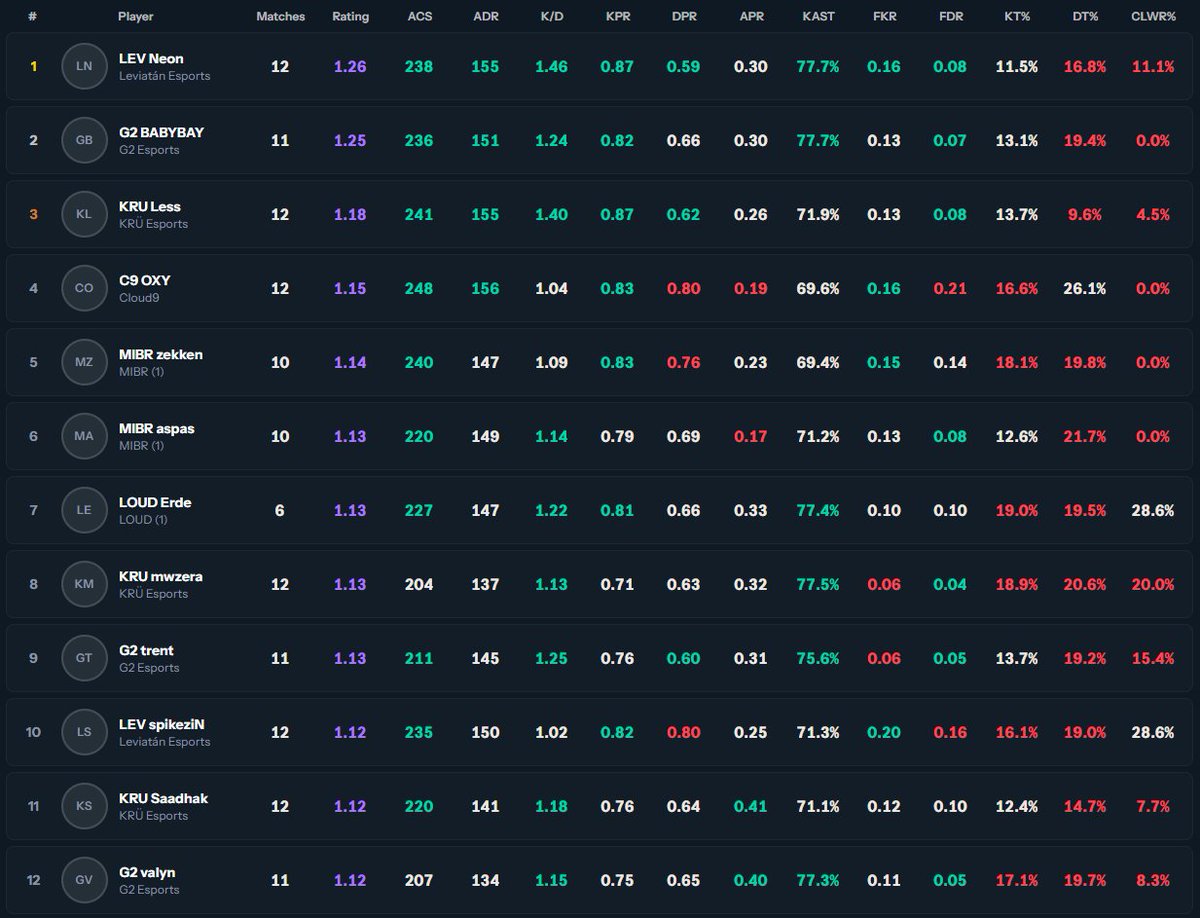The height and width of the screenshot is (918, 1200).
Task: Click KRU Less's 9.6% DT% value
Action: (1086, 215)
